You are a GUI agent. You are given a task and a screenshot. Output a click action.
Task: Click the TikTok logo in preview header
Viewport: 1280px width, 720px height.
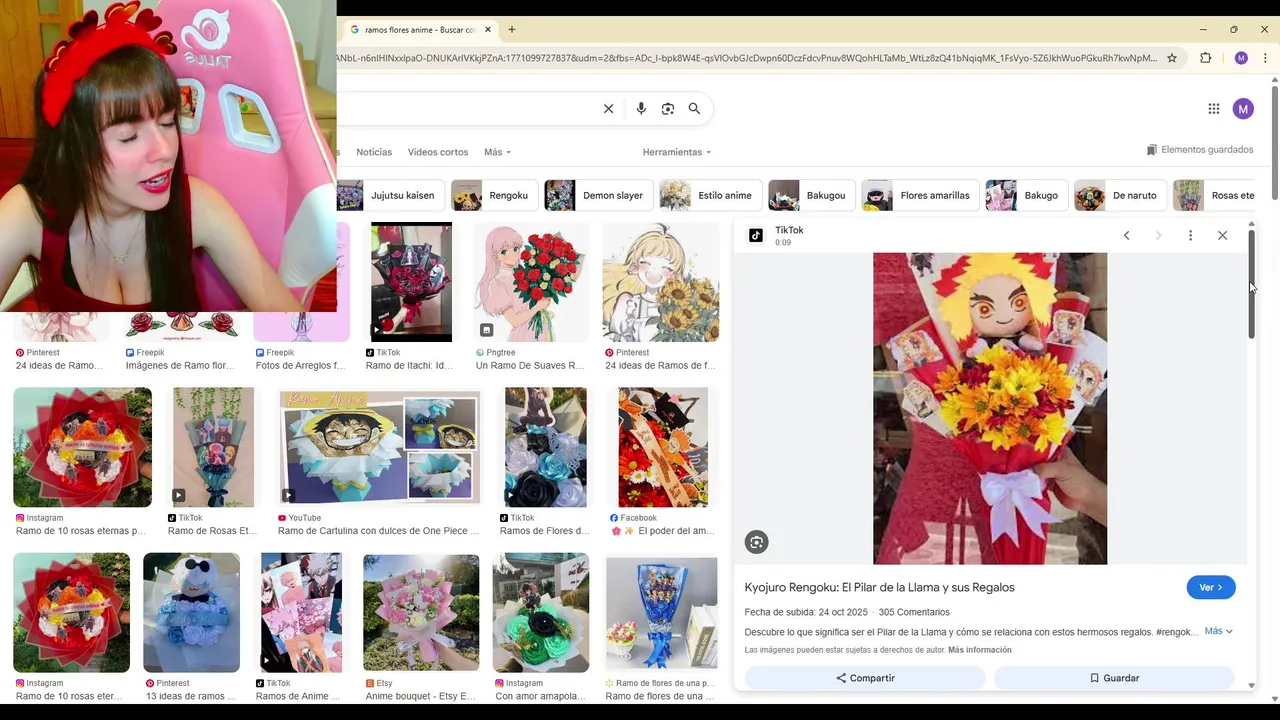pyautogui.click(x=756, y=236)
